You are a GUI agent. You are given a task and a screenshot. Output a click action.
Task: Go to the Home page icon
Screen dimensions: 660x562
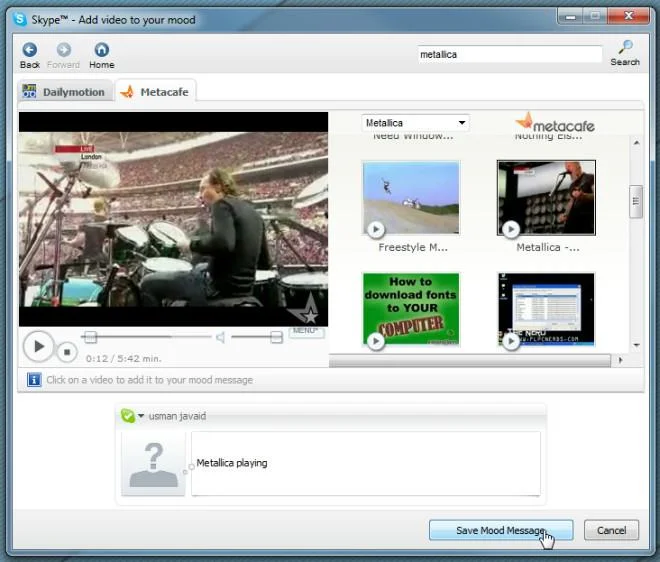click(x=101, y=50)
